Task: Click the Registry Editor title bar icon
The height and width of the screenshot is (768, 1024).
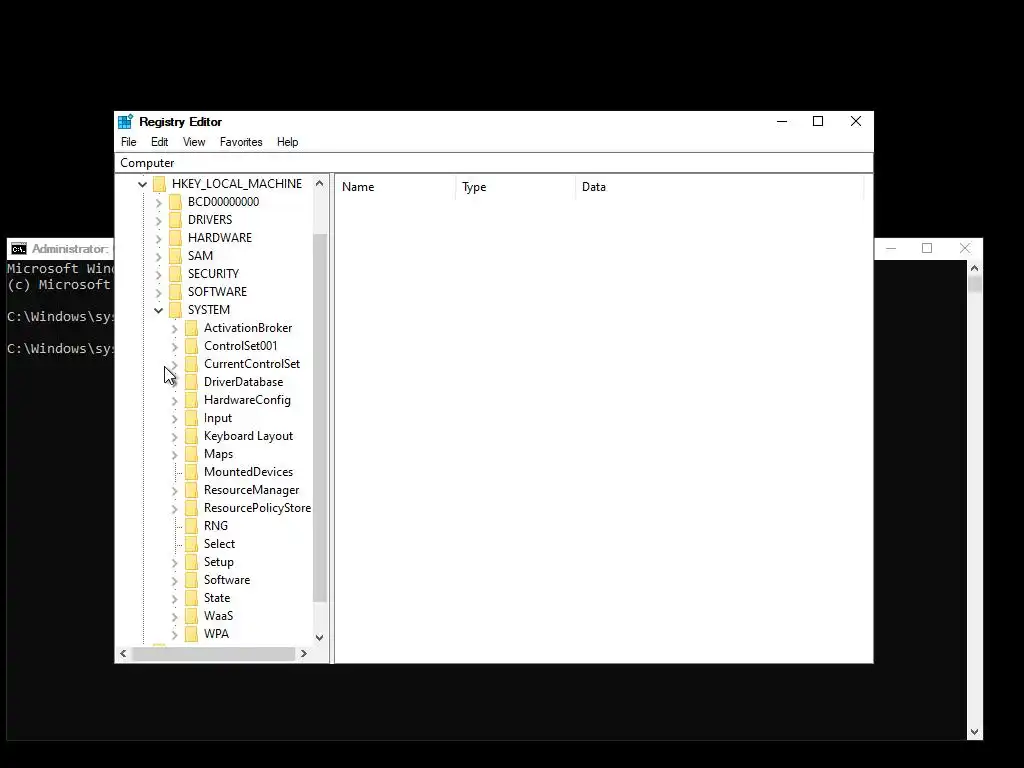Action: click(x=125, y=121)
